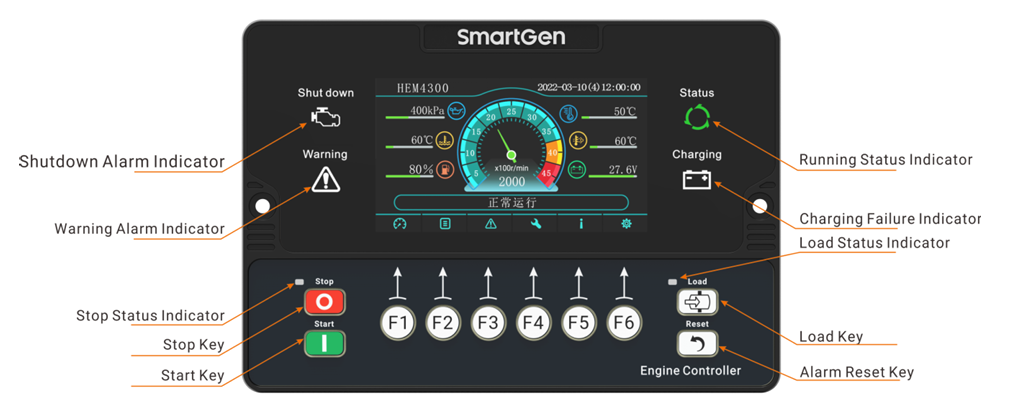Push the F6 function key

coord(624,322)
